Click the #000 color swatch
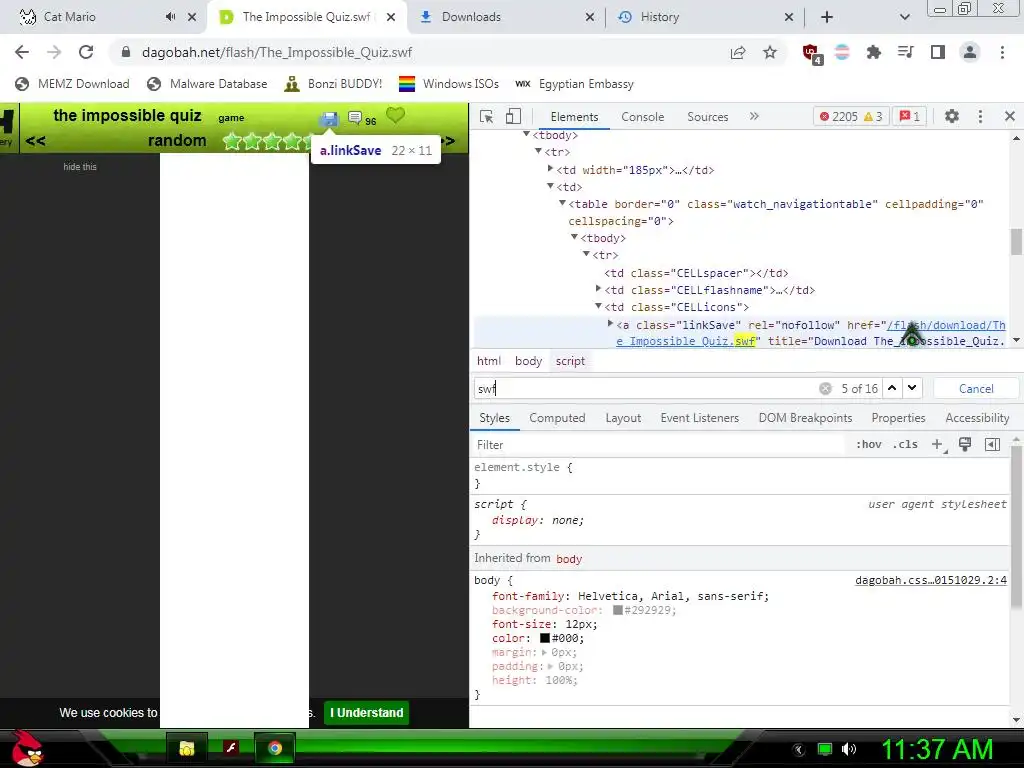Image resolution: width=1024 pixels, height=768 pixels. 545,638
